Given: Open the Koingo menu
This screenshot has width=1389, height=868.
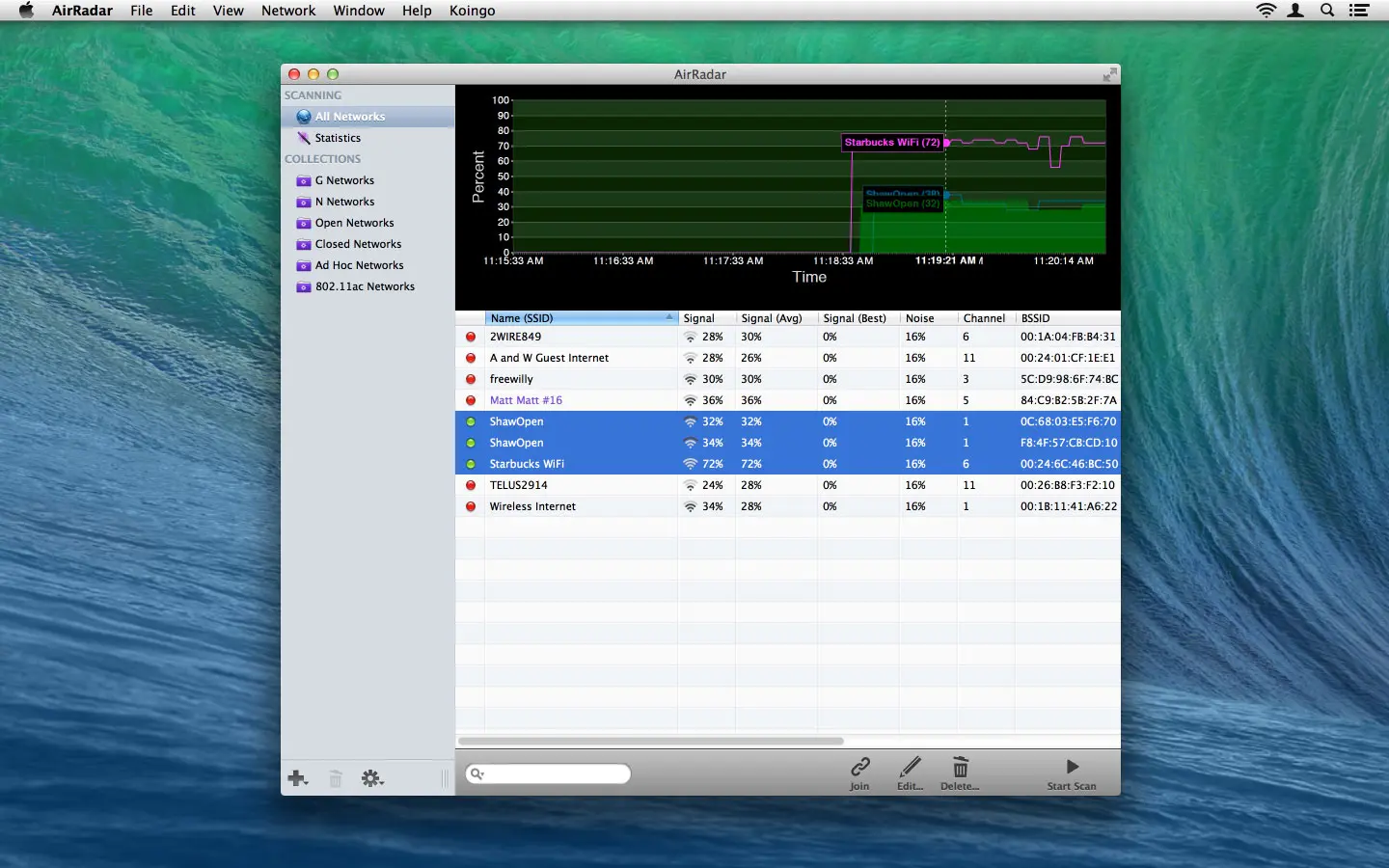Looking at the screenshot, I should click(472, 11).
